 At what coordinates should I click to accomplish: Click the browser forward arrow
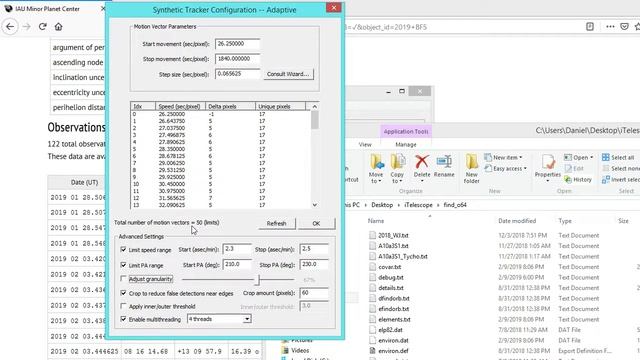(x=27, y=27)
